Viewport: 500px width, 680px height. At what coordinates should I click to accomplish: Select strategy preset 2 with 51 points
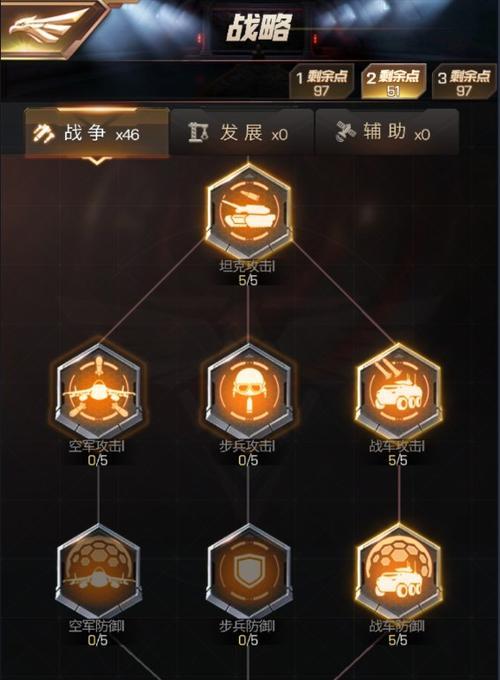click(393, 82)
